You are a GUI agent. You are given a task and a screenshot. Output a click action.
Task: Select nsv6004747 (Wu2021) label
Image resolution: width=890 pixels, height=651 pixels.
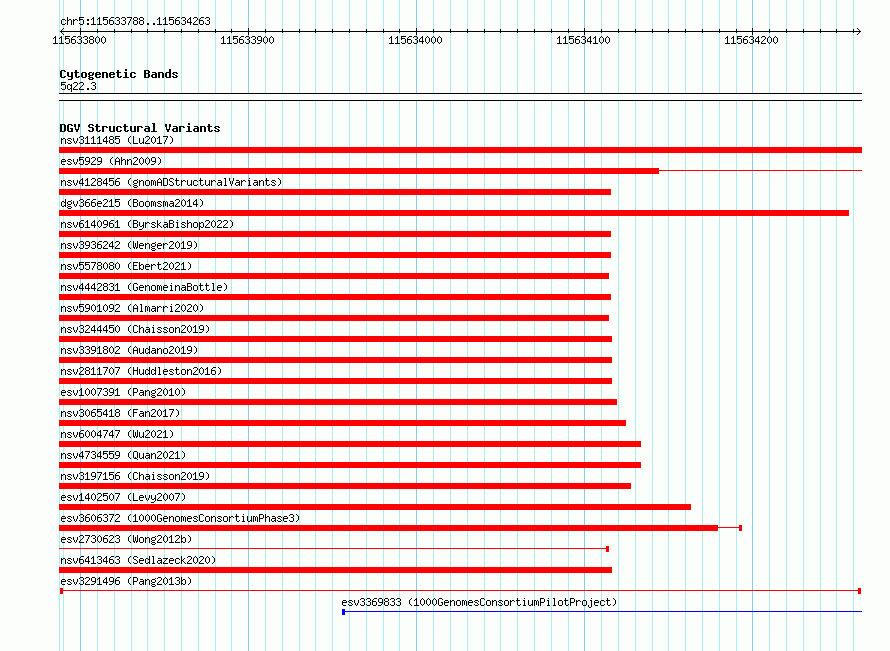(117, 434)
